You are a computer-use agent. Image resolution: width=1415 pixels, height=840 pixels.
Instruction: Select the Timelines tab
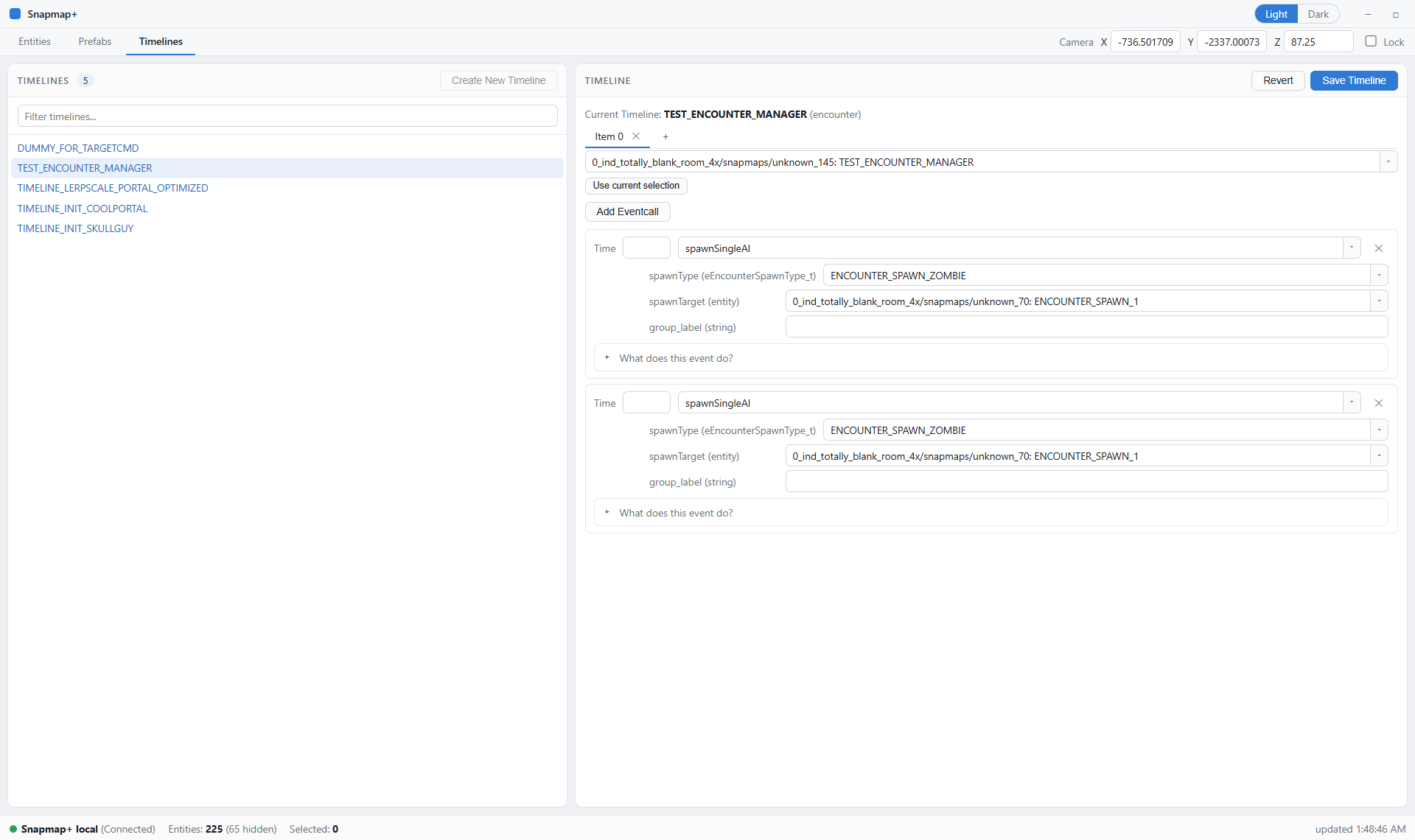[161, 41]
